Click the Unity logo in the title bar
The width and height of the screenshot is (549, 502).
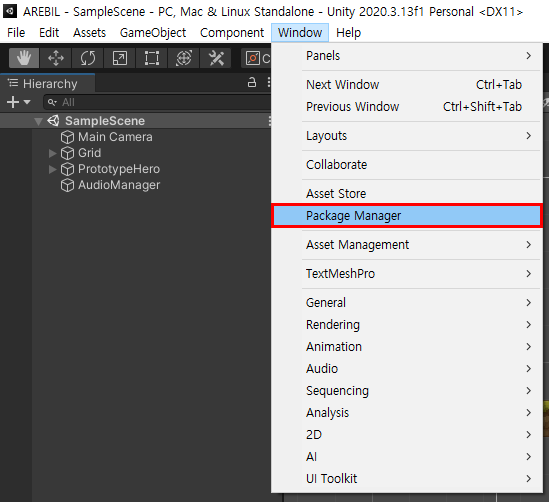[10, 11]
